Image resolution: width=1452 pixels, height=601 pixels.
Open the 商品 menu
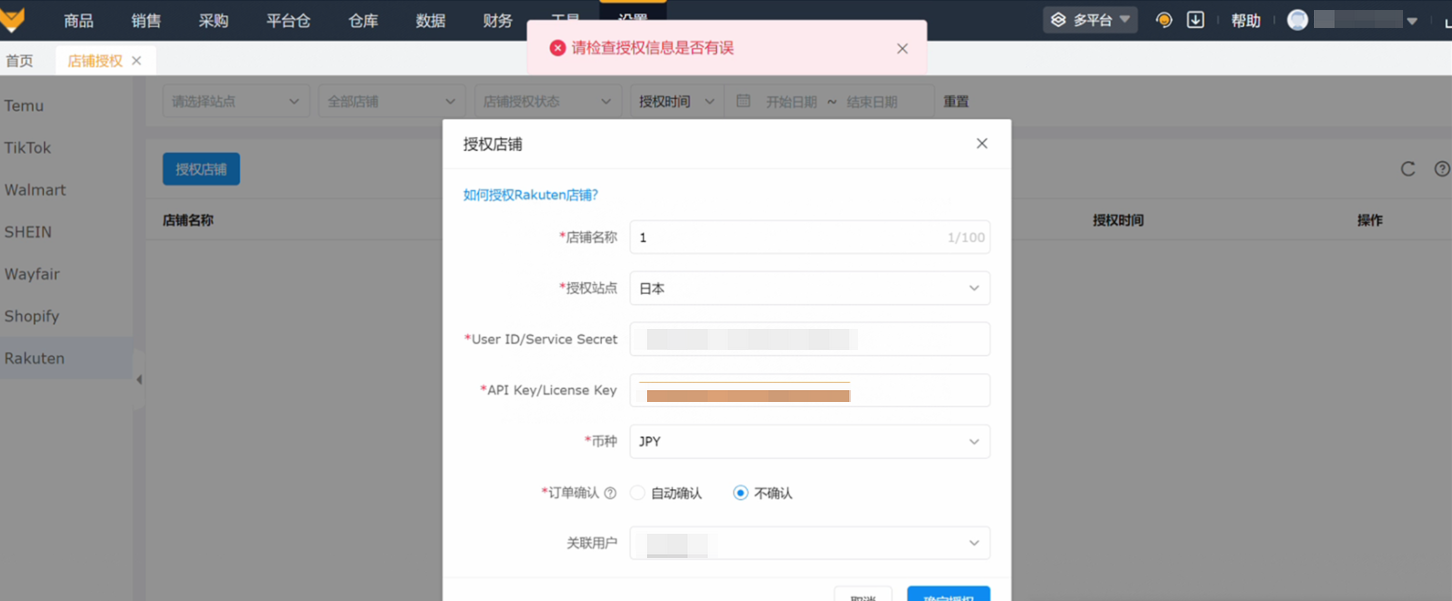(x=79, y=20)
